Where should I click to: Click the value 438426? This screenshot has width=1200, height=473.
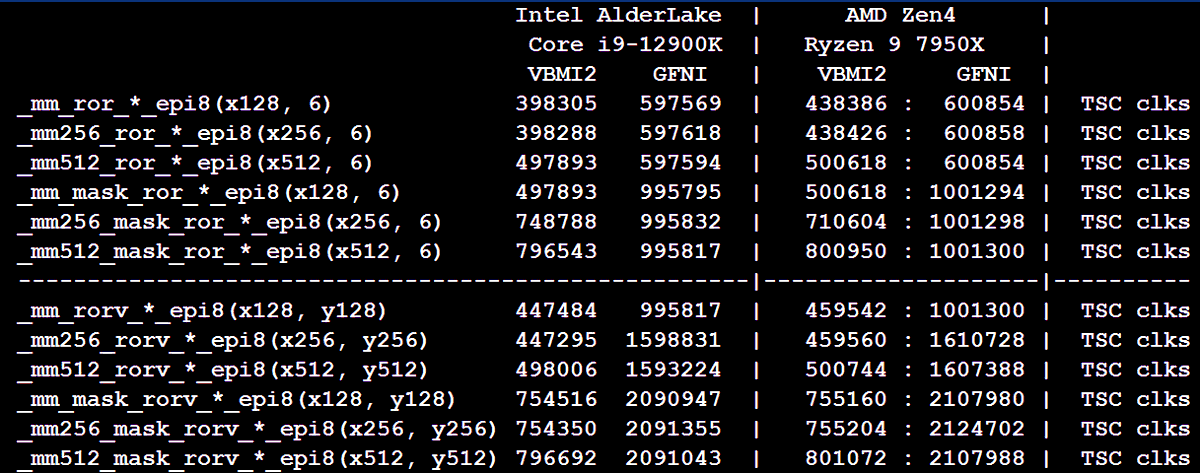[845, 133]
